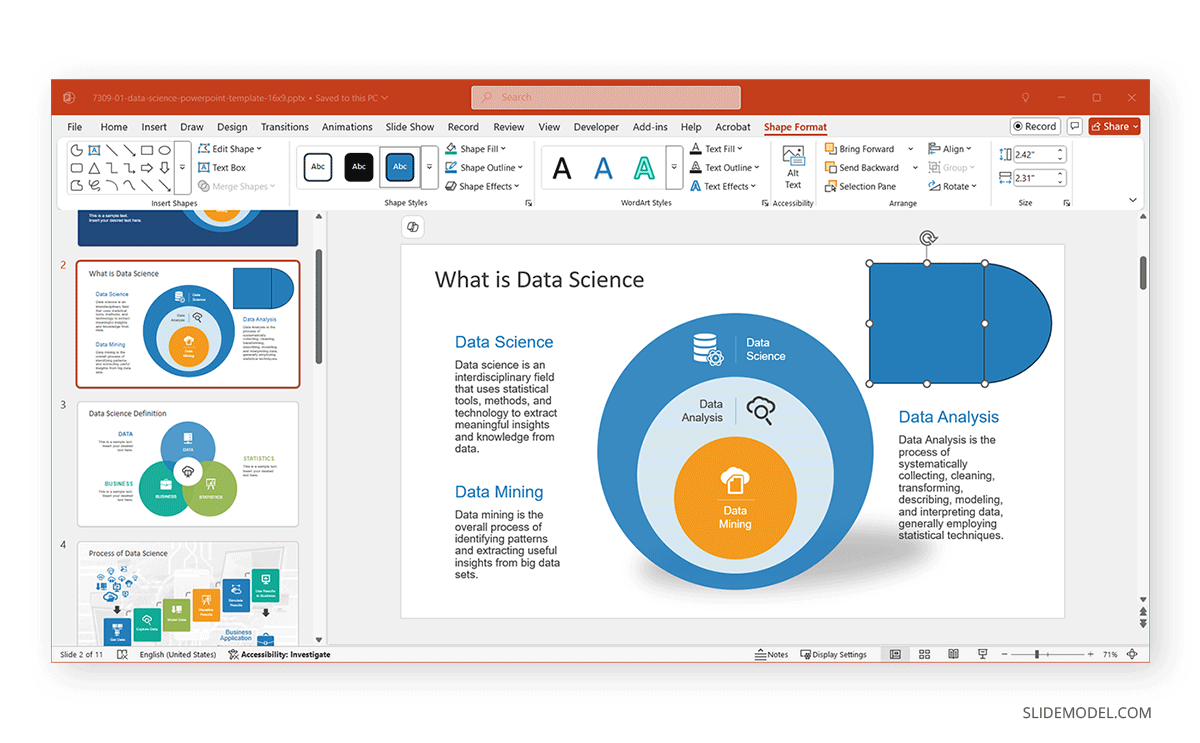
Task: Open Display Settings in status bar
Action: [x=835, y=654]
